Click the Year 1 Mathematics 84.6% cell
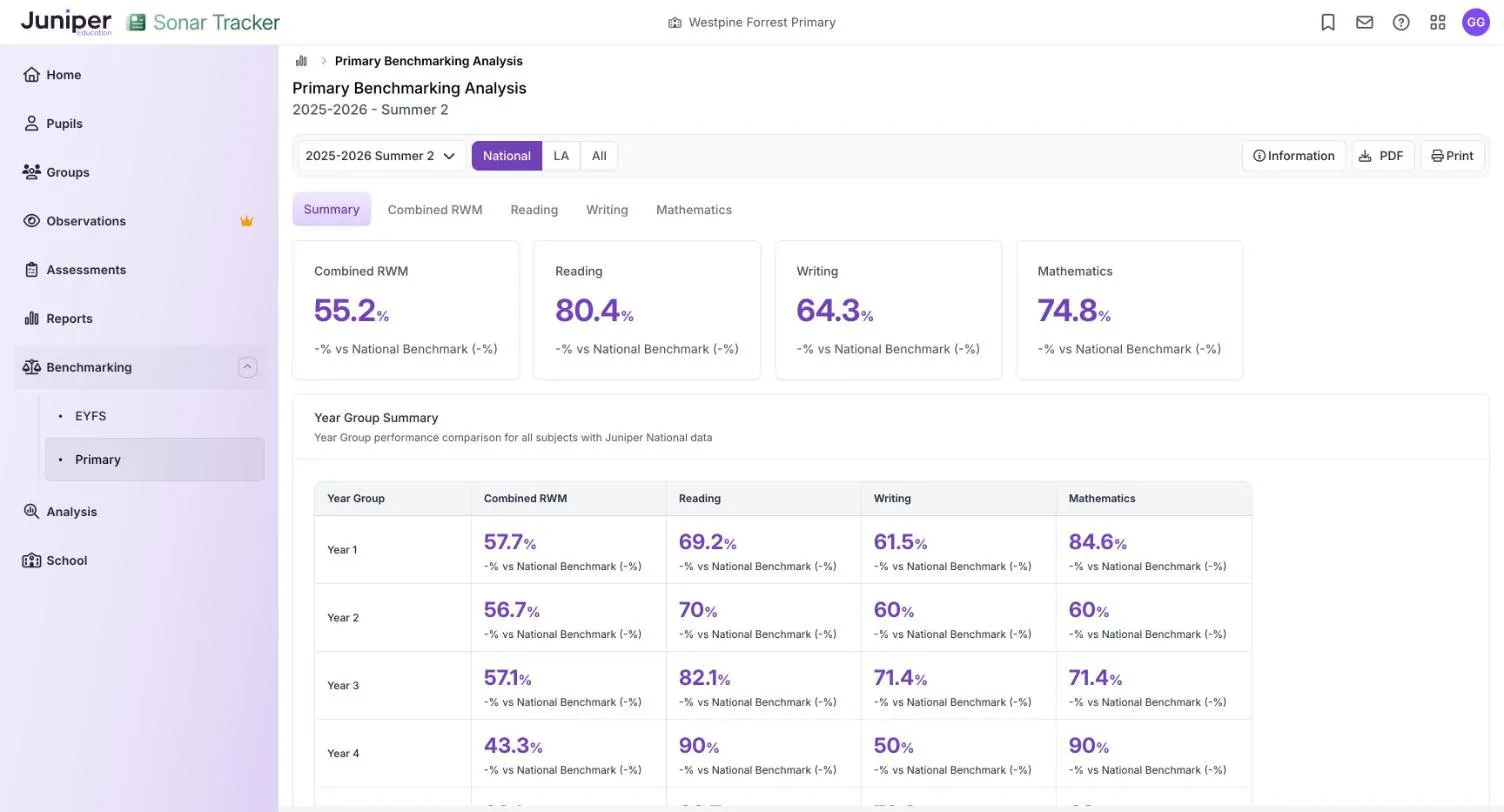 tap(1154, 550)
